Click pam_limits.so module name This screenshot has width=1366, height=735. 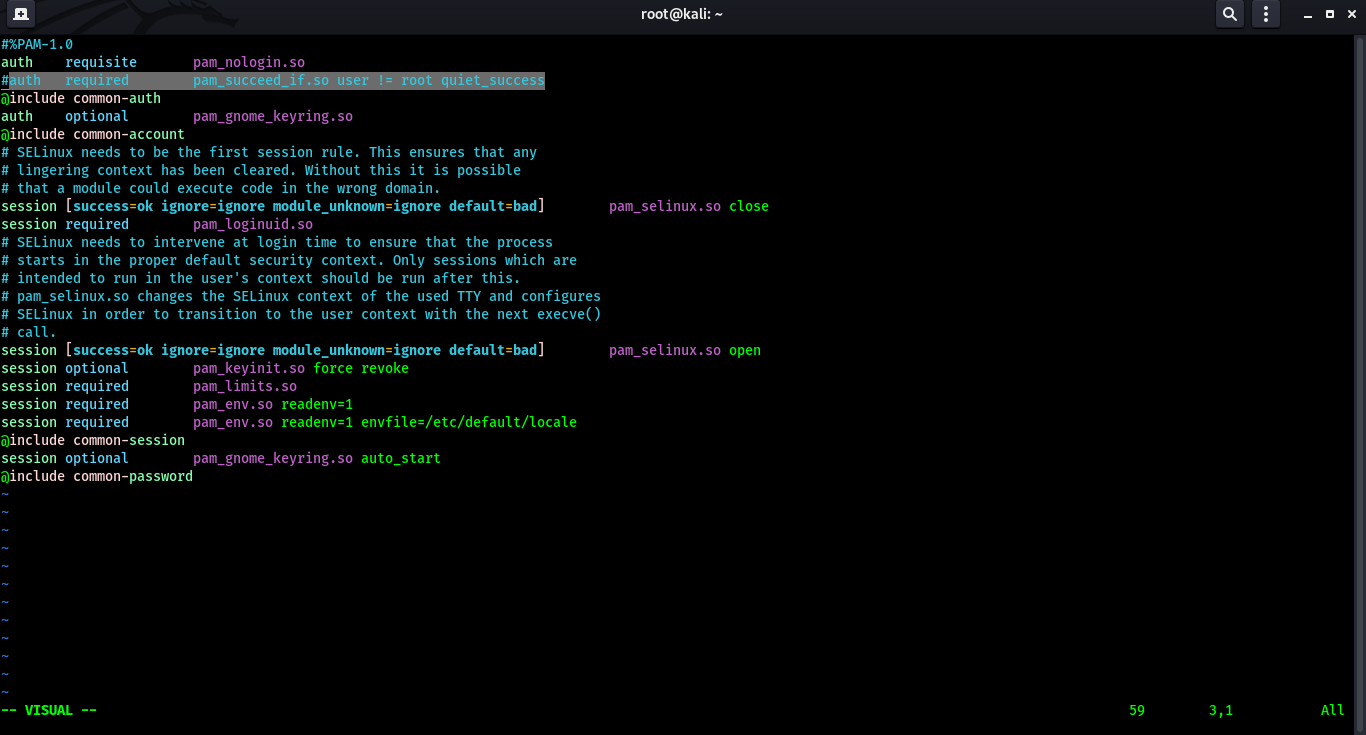pos(245,386)
